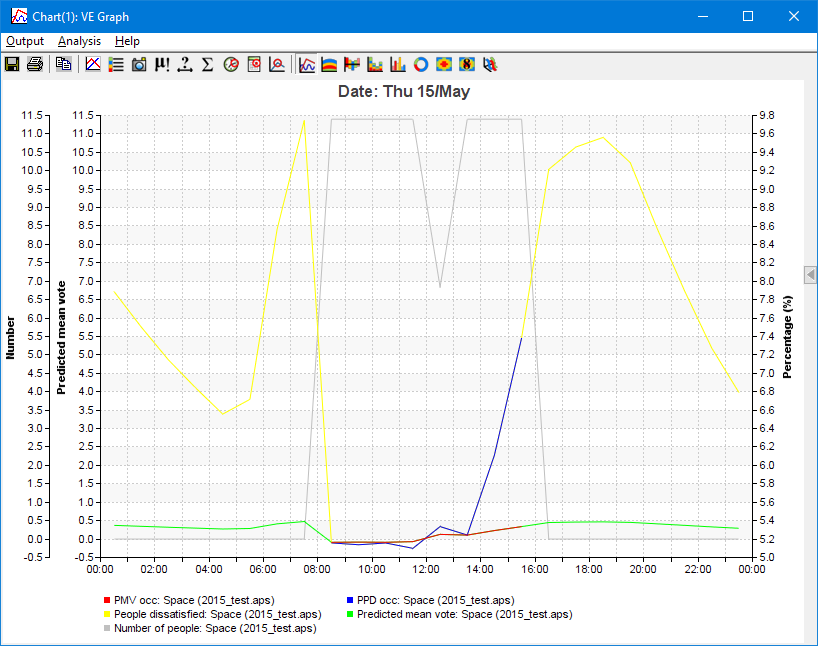818x646 pixels.
Task: Select the contour heat map chart type
Action: tap(444, 64)
